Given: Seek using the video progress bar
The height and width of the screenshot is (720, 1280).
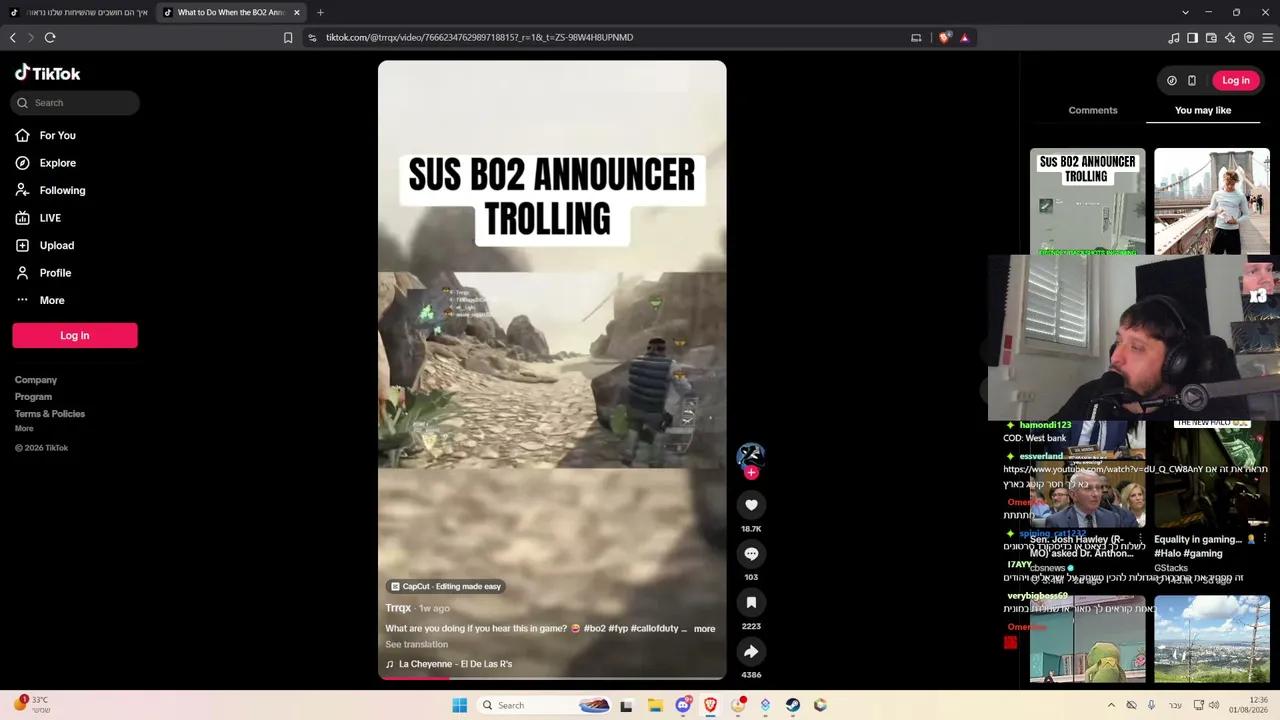Looking at the screenshot, I should pyautogui.click(x=552, y=678).
